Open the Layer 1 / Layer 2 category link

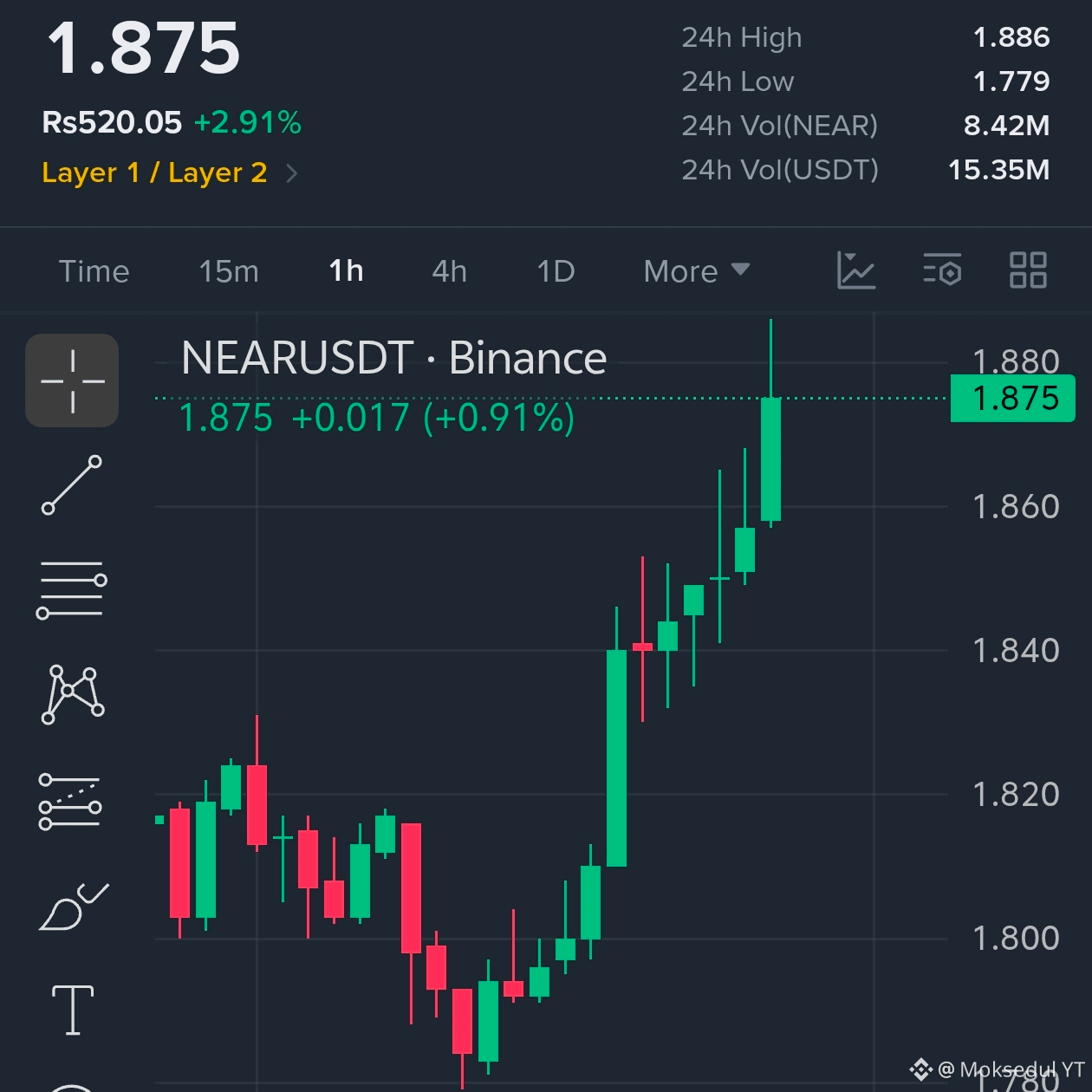pyautogui.click(x=154, y=172)
